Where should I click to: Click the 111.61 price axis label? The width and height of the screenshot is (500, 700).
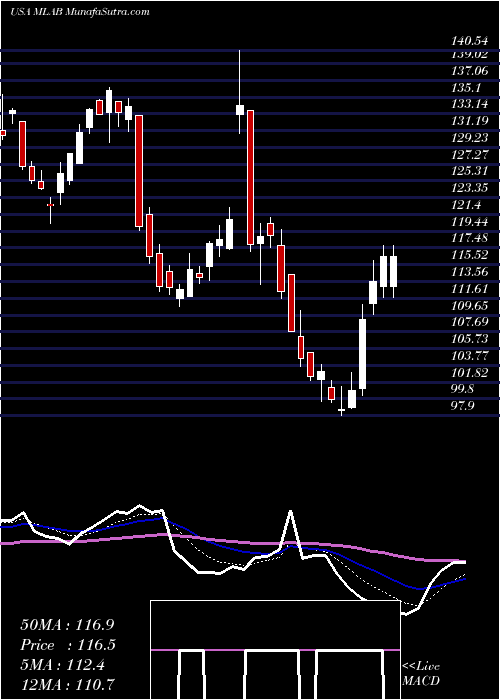click(469, 289)
